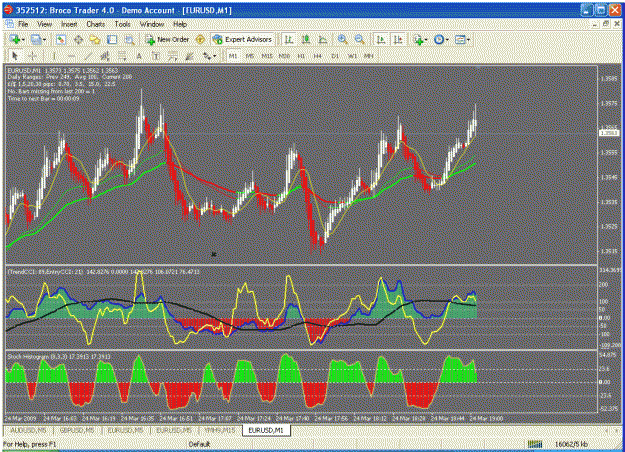The width and height of the screenshot is (625, 452).
Task: Select the Crosshair tool
Action: tap(33, 56)
